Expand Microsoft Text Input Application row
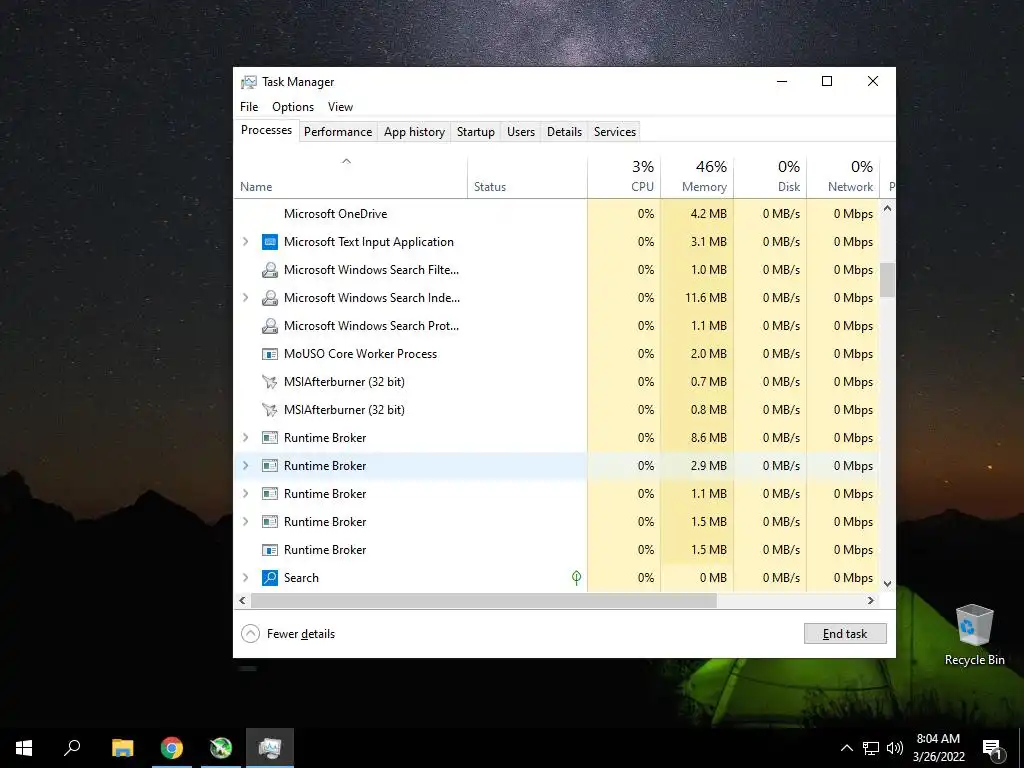This screenshot has width=1024, height=768. [246, 242]
